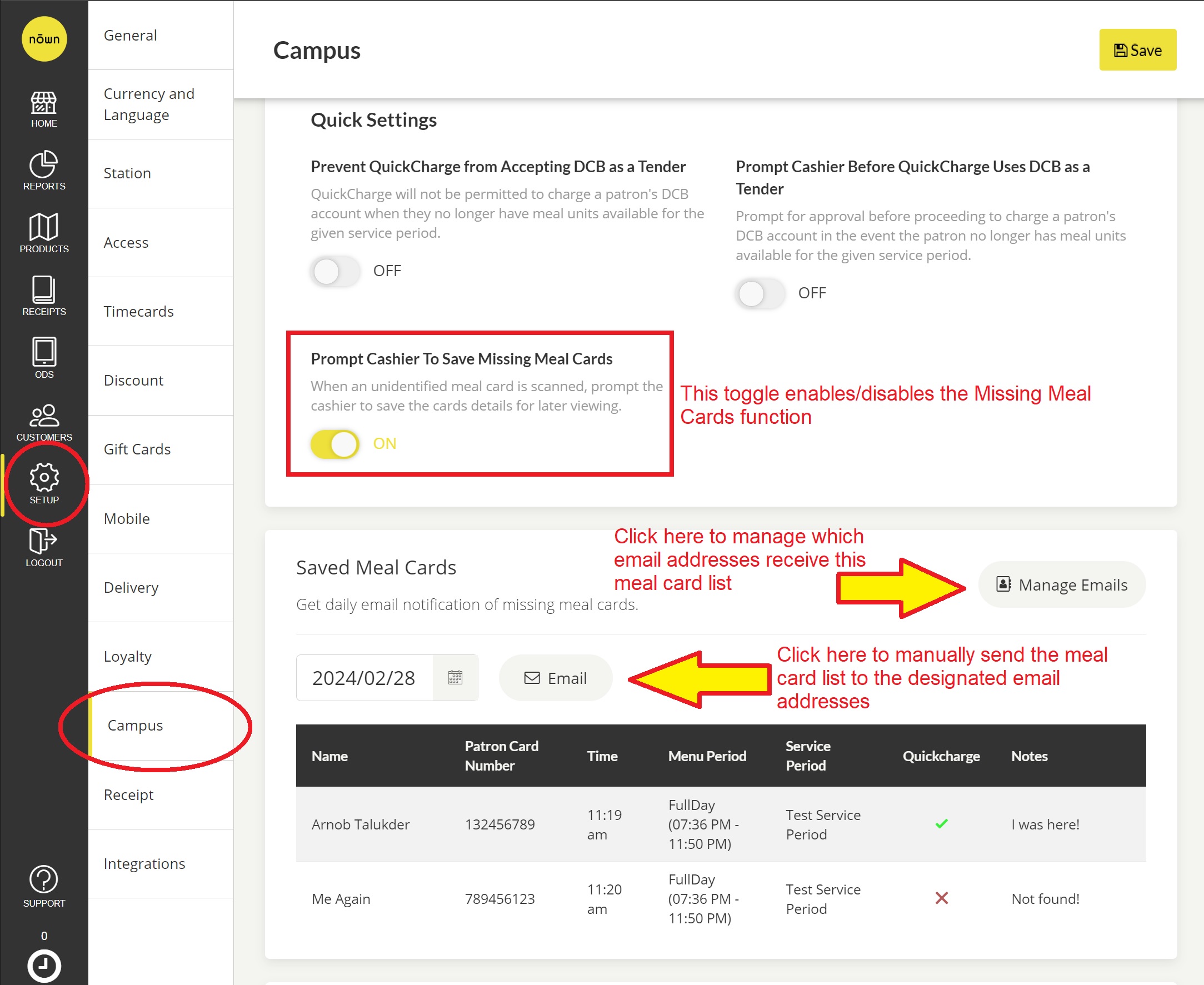The height and width of the screenshot is (985, 1204).
Task: Click the nown logo
Action: coord(44,38)
